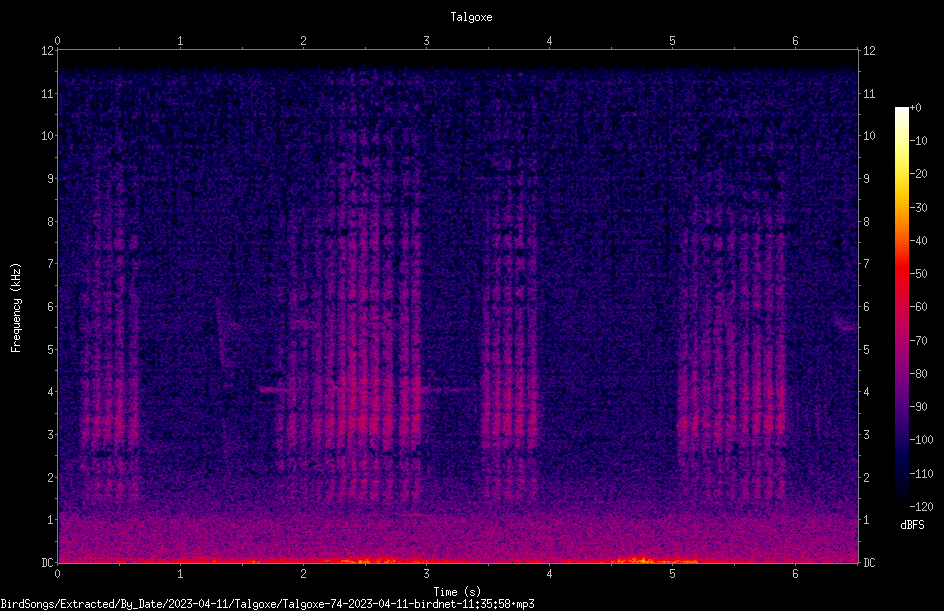
Task: Click the Time (s) axis label
Action: (457, 592)
